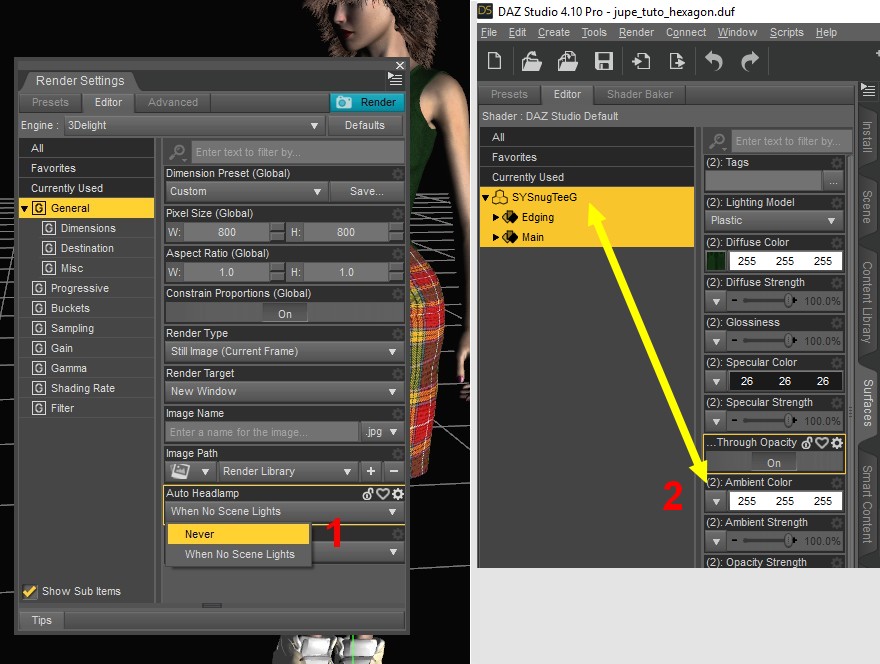Open the Render Library path dropdown

[x=287, y=471]
